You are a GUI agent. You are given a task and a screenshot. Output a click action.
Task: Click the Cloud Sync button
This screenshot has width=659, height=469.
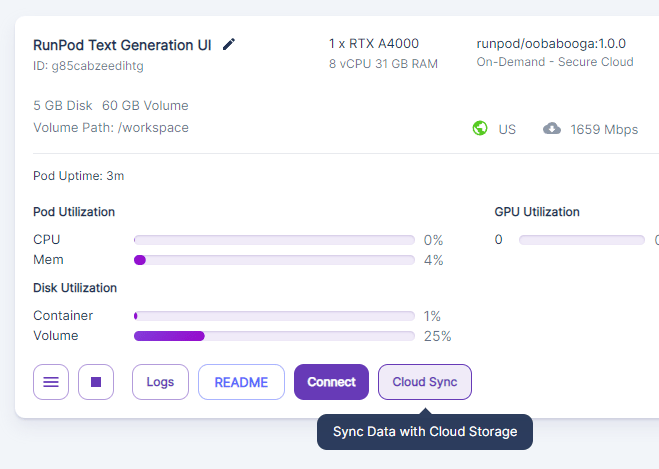click(x=424, y=382)
